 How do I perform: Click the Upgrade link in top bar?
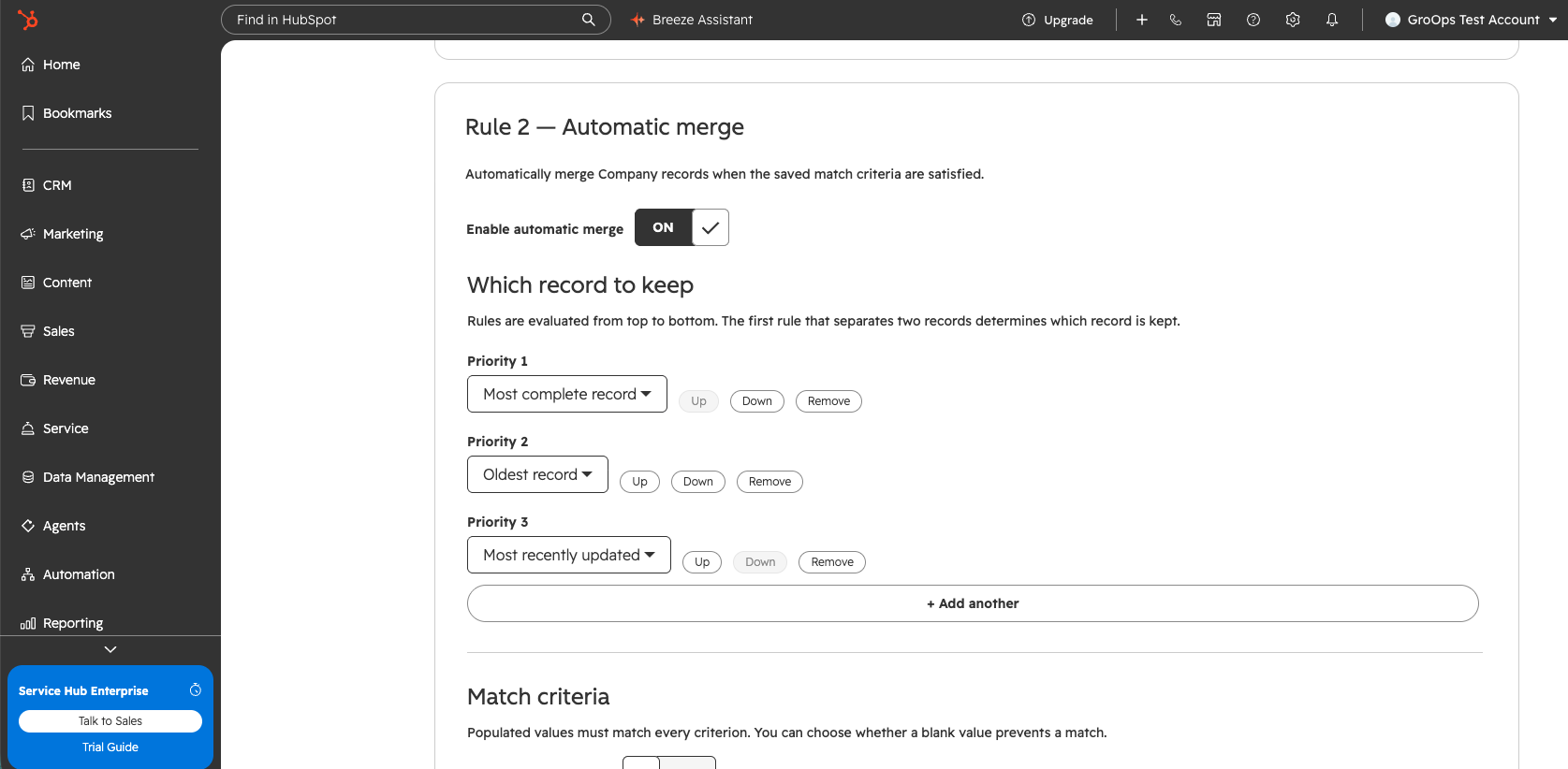click(1058, 20)
